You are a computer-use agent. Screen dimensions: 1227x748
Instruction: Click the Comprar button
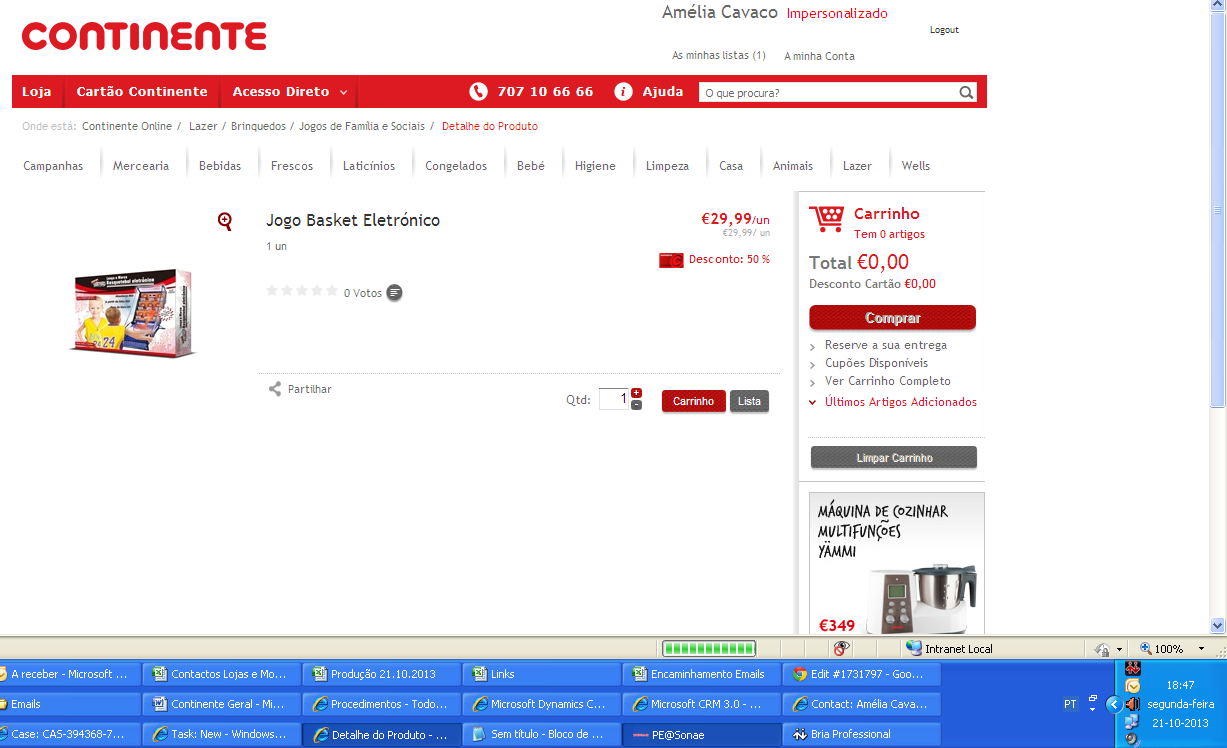(x=892, y=318)
